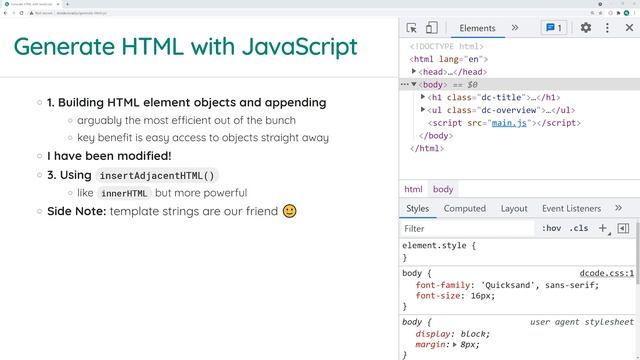Expand the margin shorthand triangle

point(455,344)
